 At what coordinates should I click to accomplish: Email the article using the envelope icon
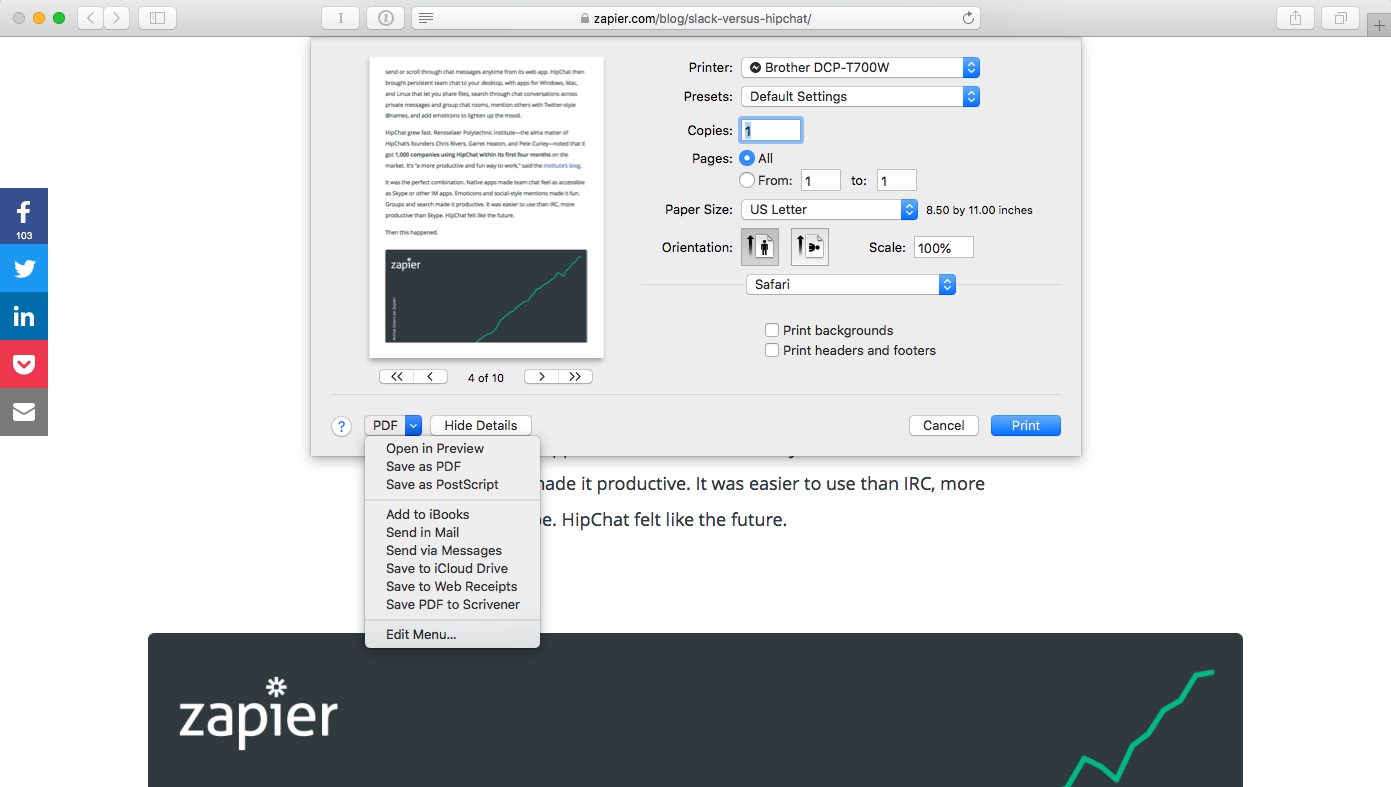pyautogui.click(x=23, y=412)
